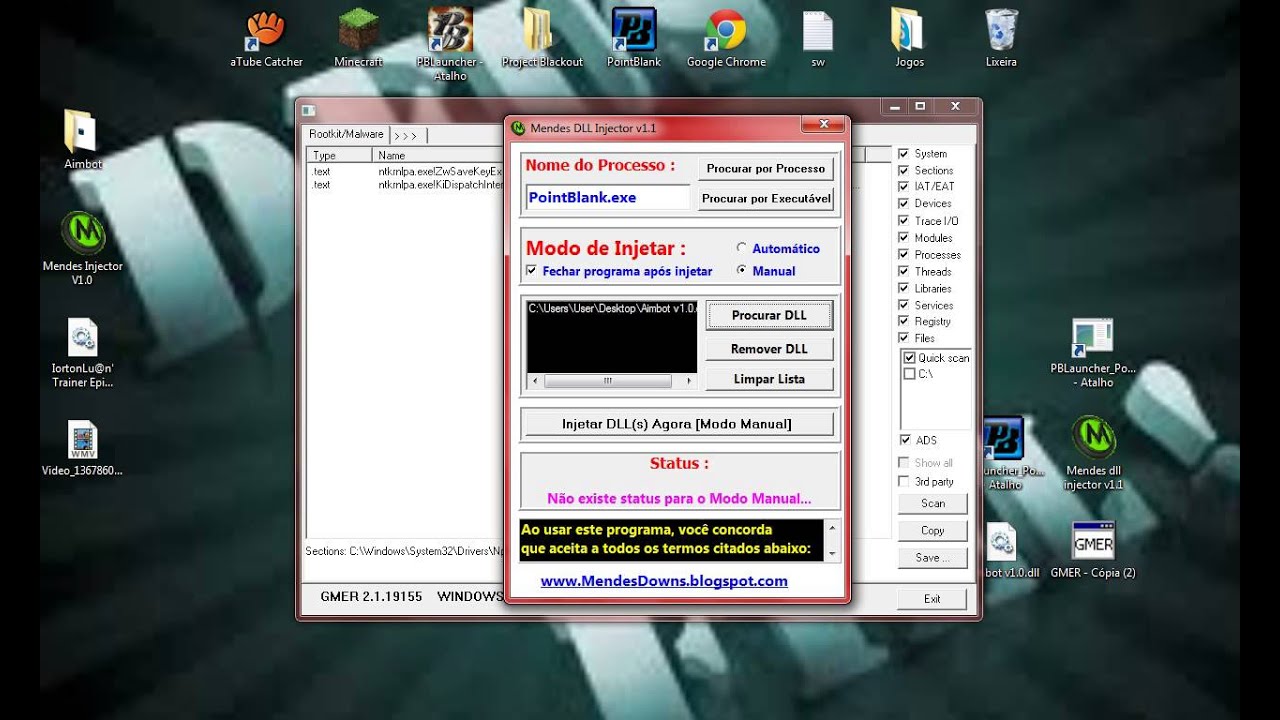The width and height of the screenshot is (1280, 720).
Task: Toggle the Sections checkbox in GMER
Action: coord(904,171)
